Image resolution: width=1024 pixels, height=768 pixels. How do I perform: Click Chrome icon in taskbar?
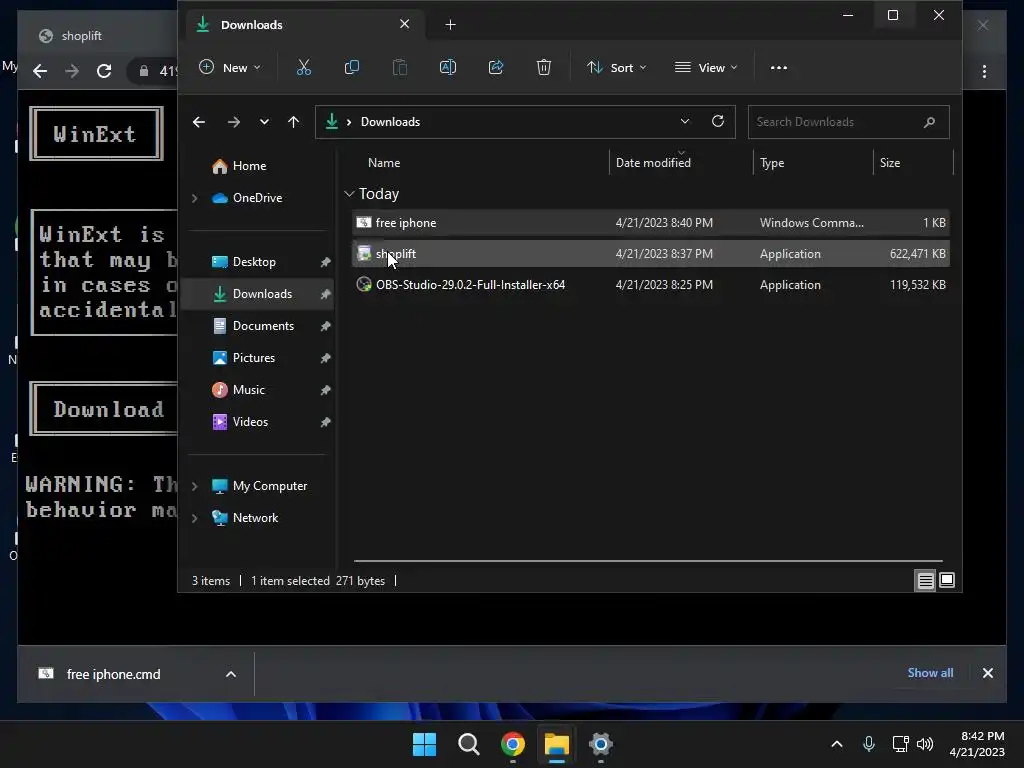click(513, 744)
